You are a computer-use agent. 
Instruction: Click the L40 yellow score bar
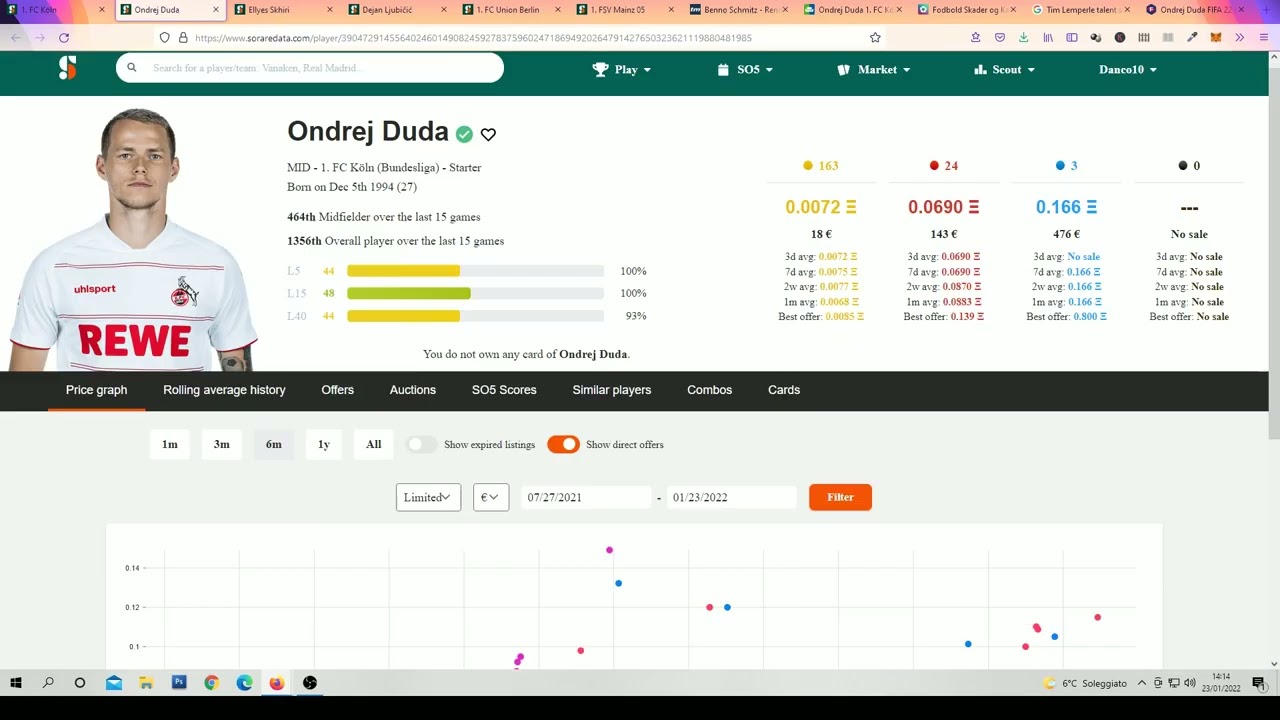tap(403, 316)
